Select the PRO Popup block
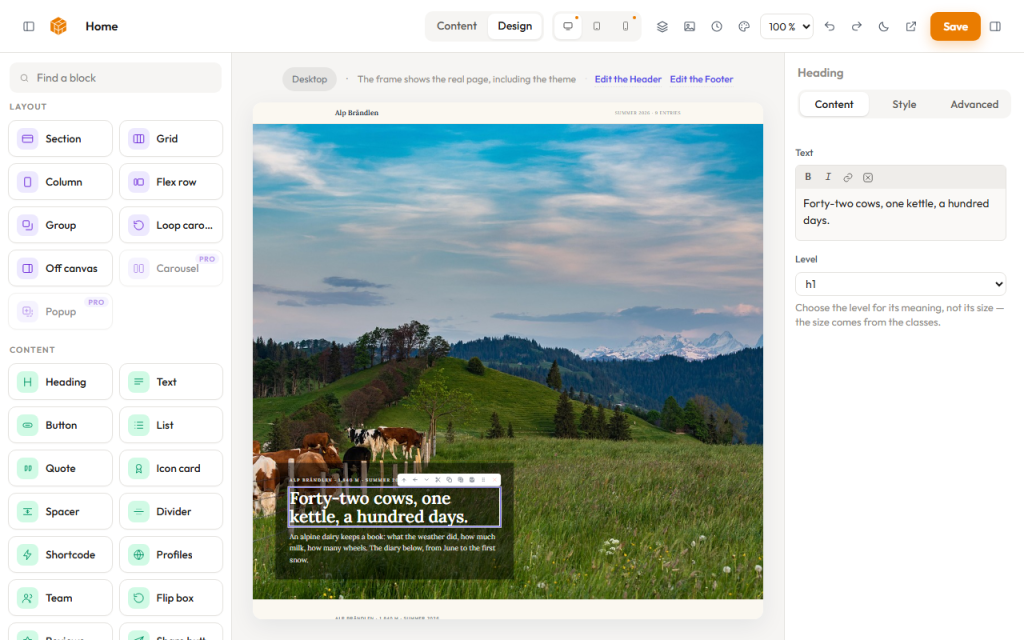 (x=60, y=311)
